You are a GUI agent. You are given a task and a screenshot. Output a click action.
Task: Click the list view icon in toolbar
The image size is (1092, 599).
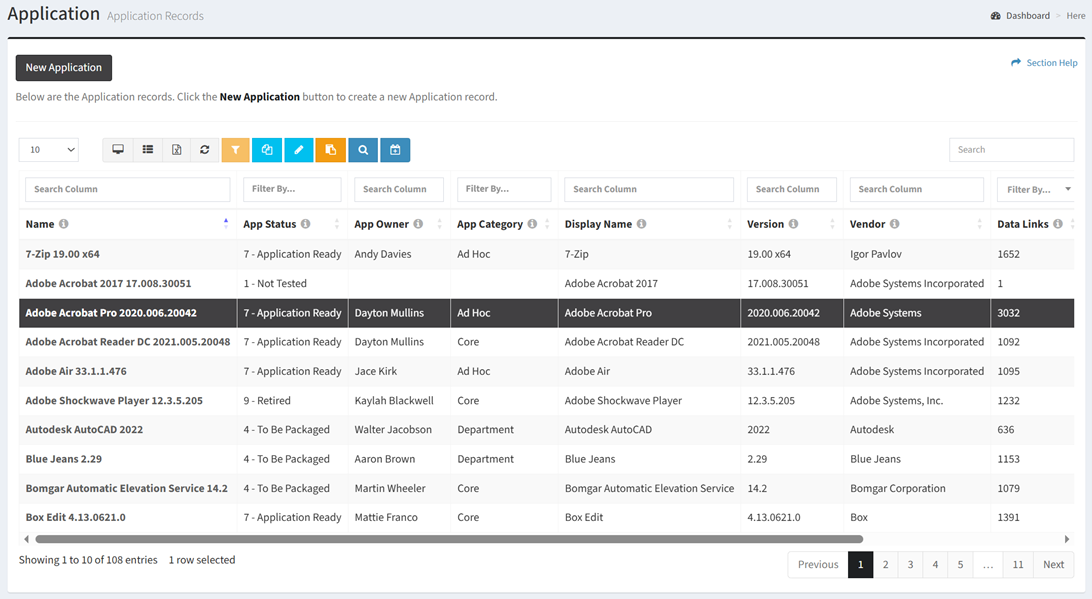coord(147,150)
